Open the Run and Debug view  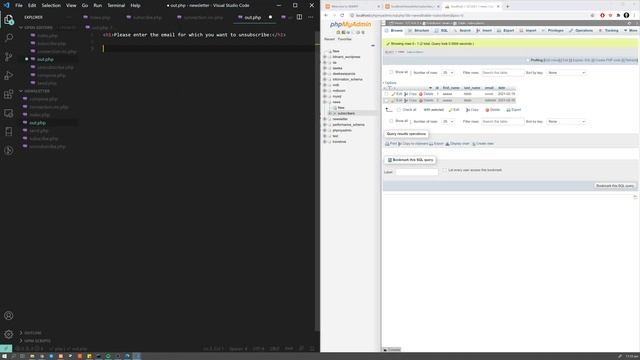9,76
